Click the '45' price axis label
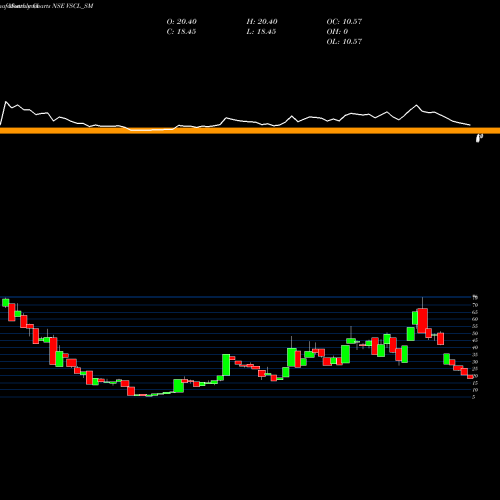The image size is (500, 500). pos(475,340)
